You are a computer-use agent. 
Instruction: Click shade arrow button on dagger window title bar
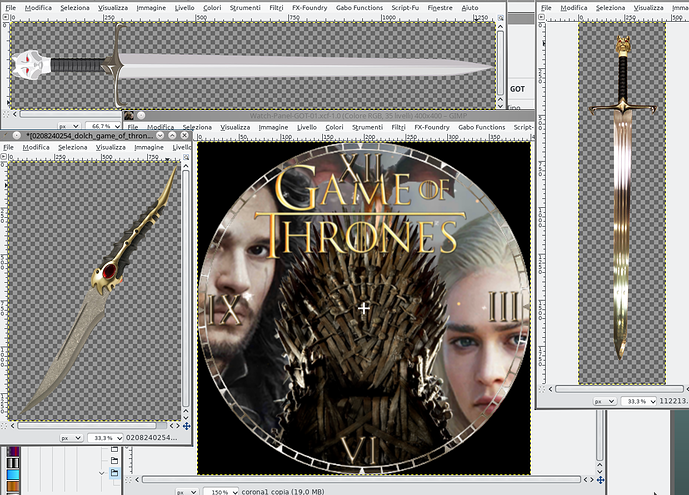click(160, 135)
